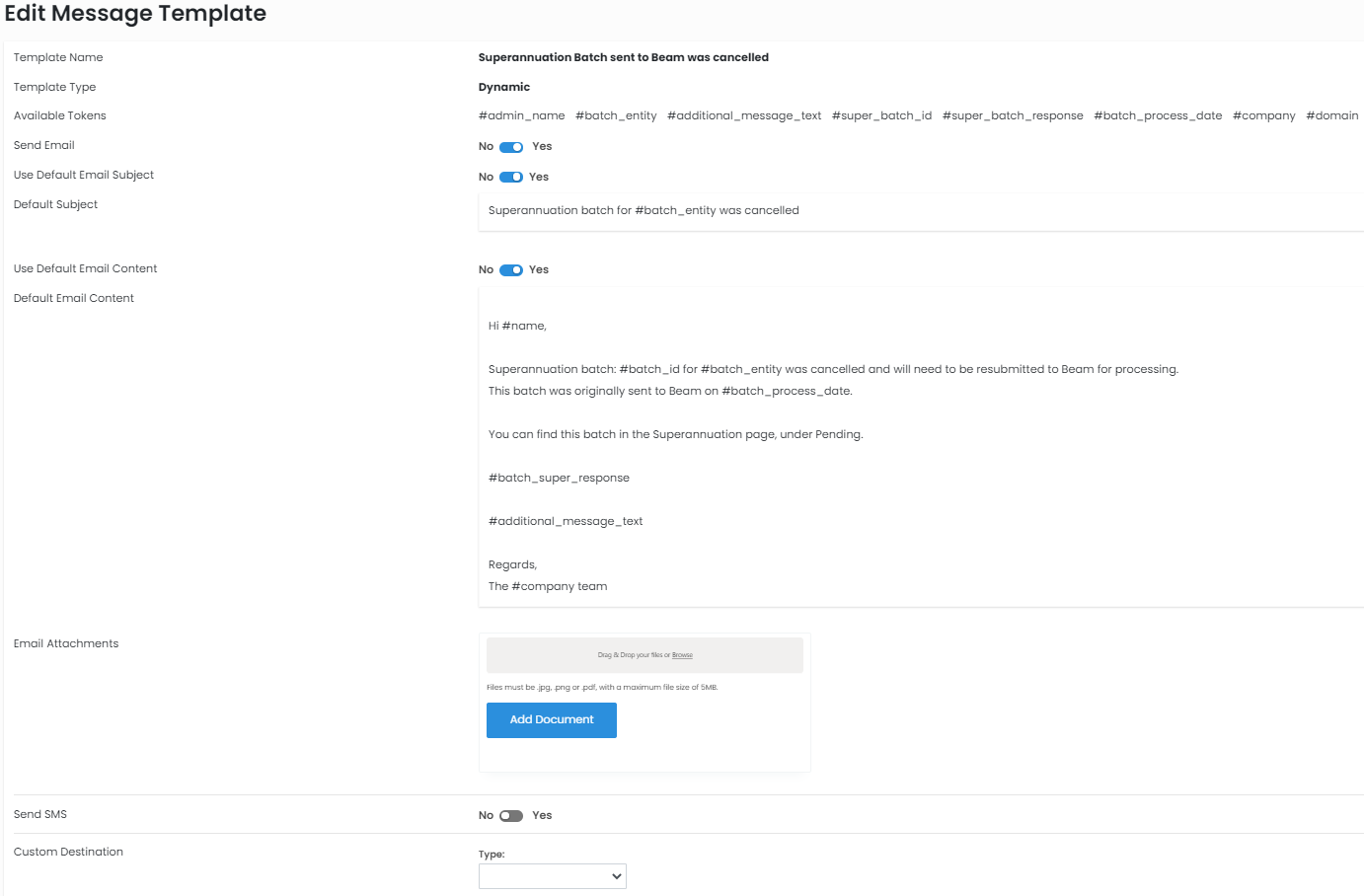
Task: Click the 'Hi #name,' line in email content
Action: 517,327
